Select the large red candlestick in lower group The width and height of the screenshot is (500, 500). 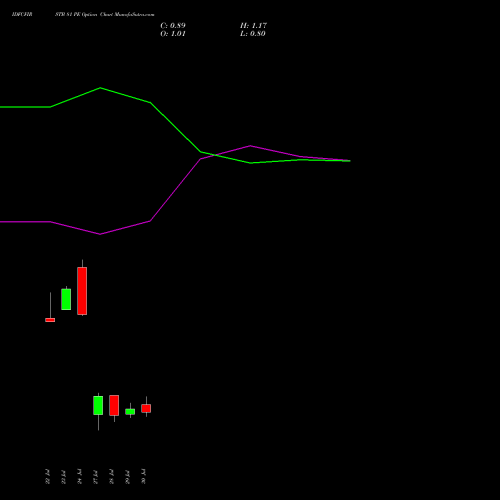pos(114,405)
